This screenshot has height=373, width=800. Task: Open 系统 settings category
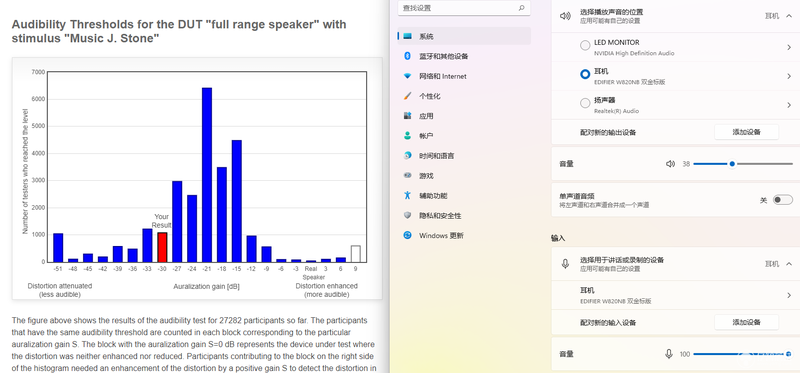[464, 36]
